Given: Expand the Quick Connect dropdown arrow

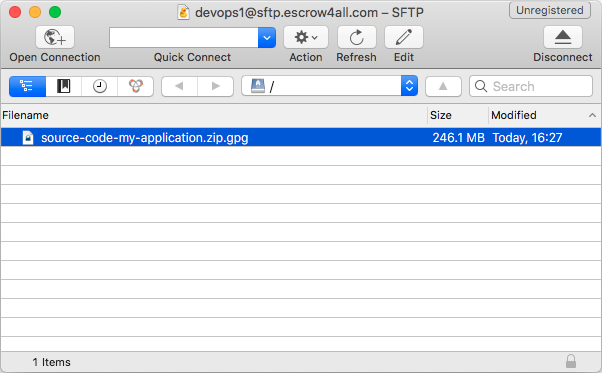Looking at the screenshot, I should coord(267,38).
